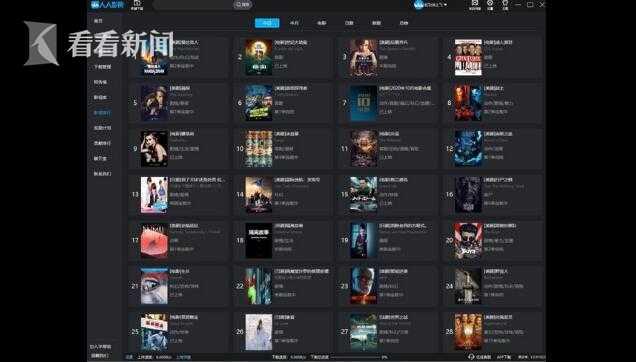Click the gear-style settings icon in title bar
This screenshot has width=636, height=362.
[x=490, y=4]
